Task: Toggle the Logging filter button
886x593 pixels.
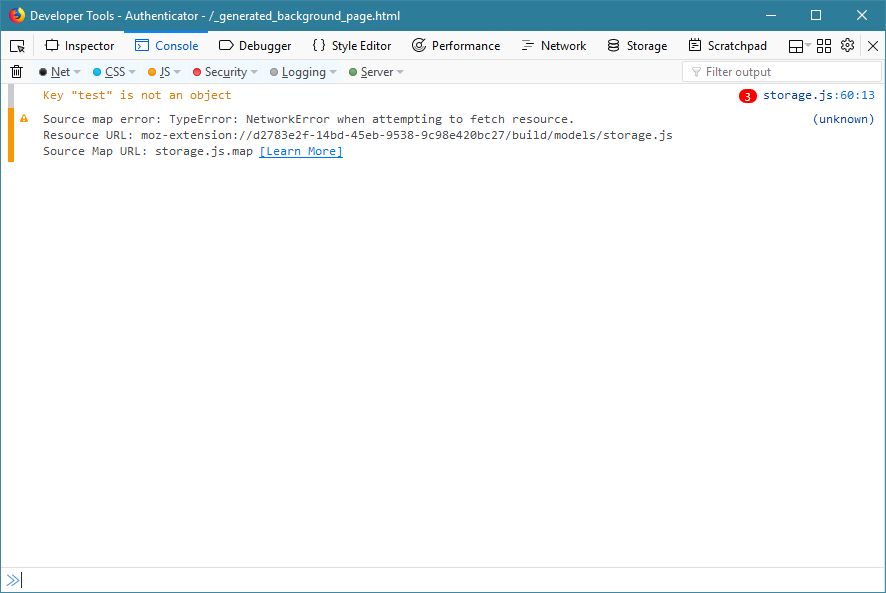Action: pyautogui.click(x=298, y=72)
